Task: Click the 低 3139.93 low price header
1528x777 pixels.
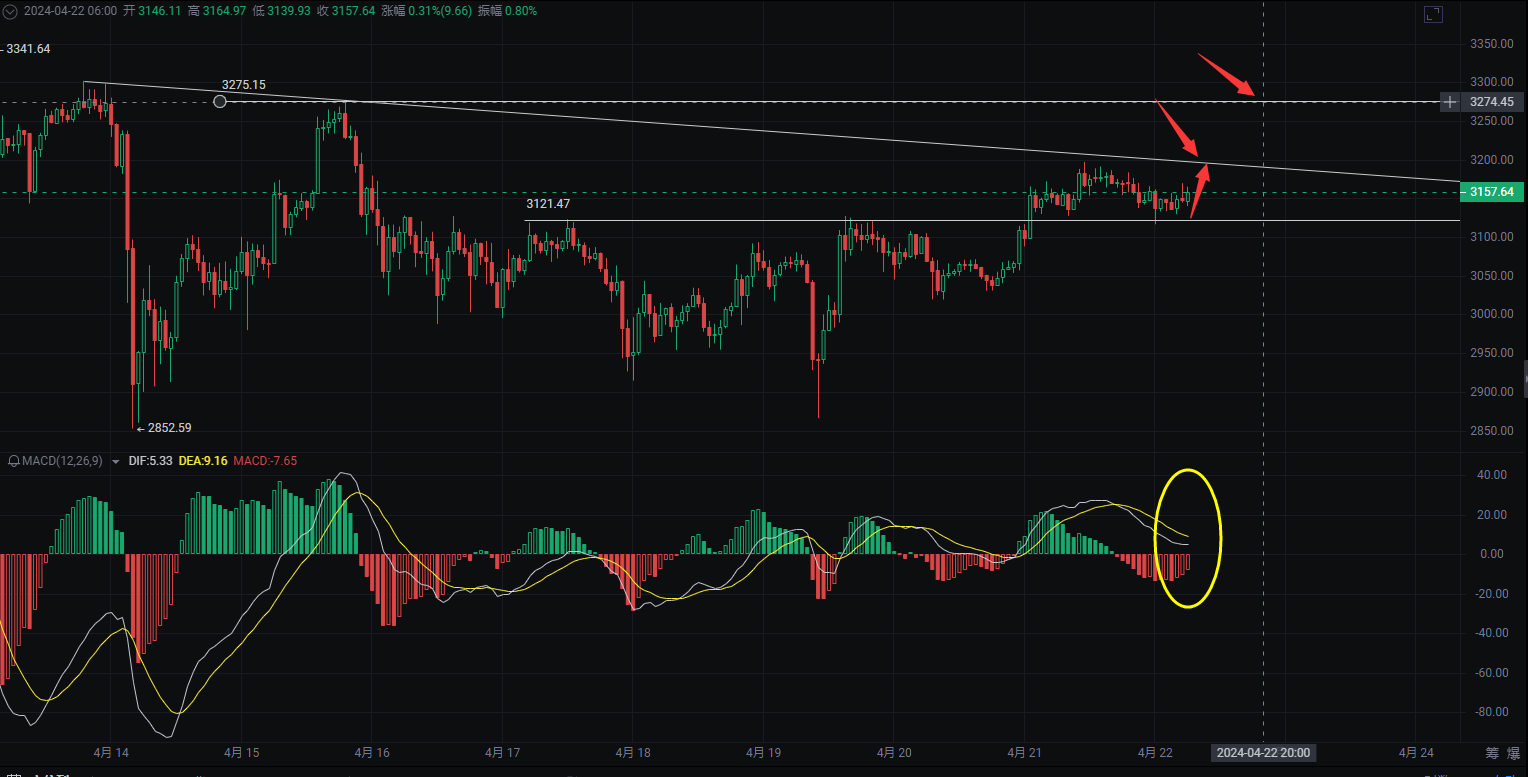Action: pyautogui.click(x=282, y=11)
